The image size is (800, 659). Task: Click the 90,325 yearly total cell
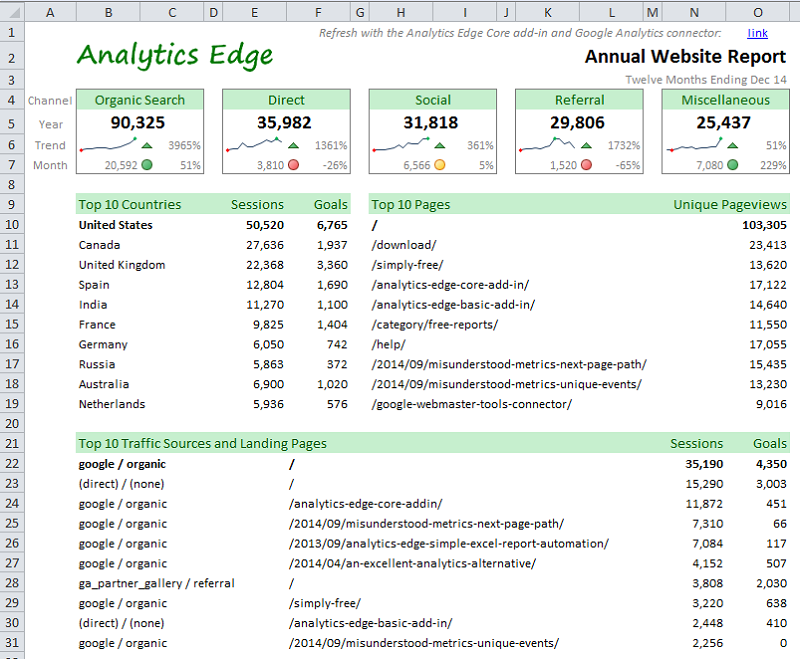point(138,122)
